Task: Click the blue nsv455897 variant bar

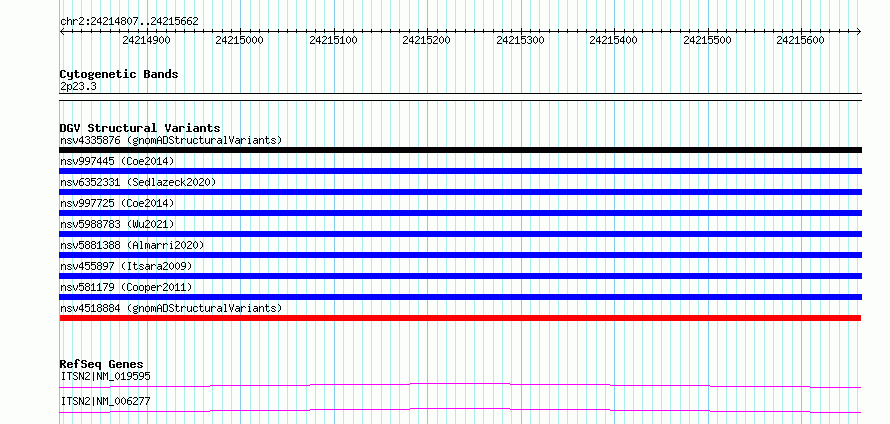Action: (x=460, y=276)
